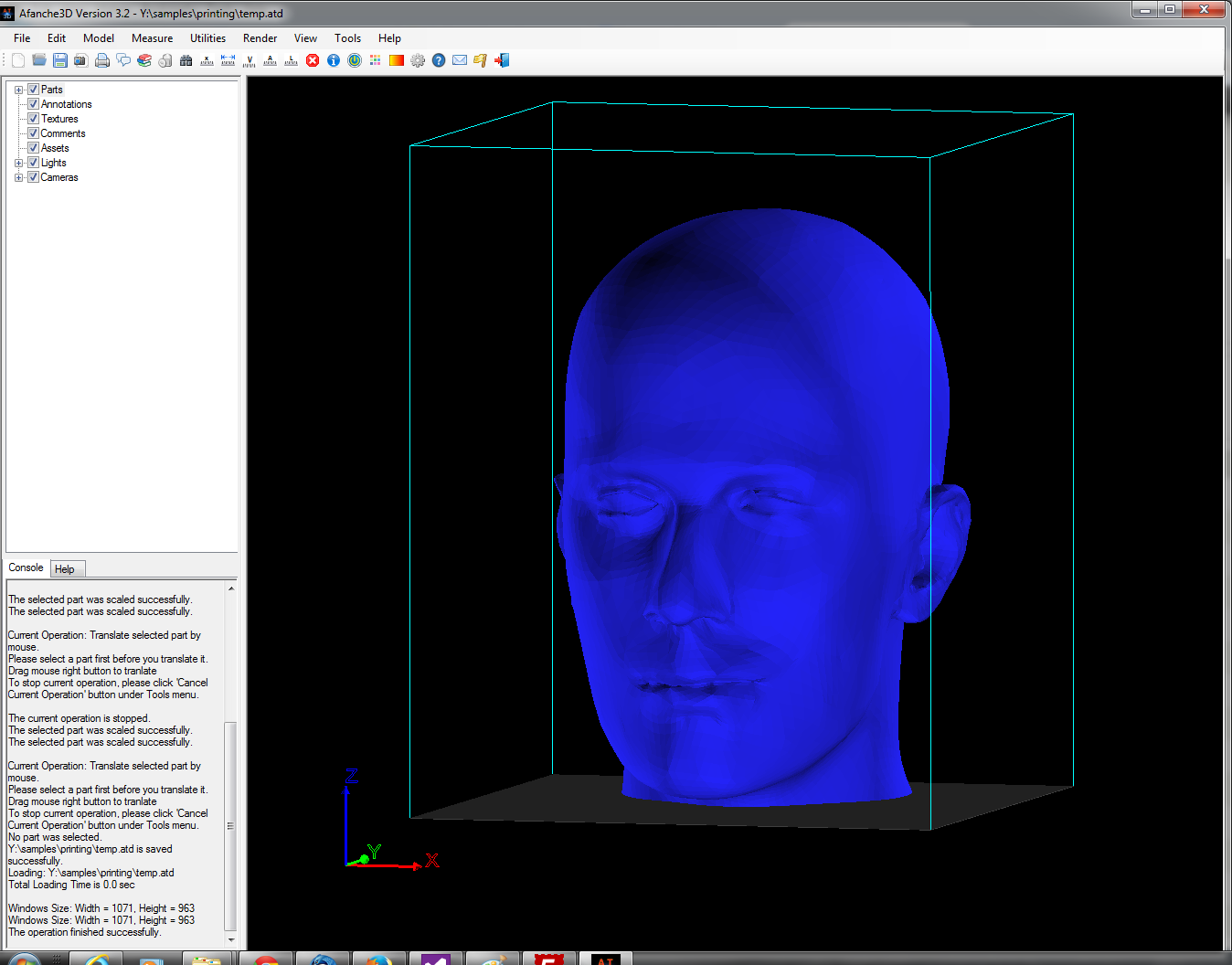Switch to the Help tab
The image size is (1232, 965).
65,569
